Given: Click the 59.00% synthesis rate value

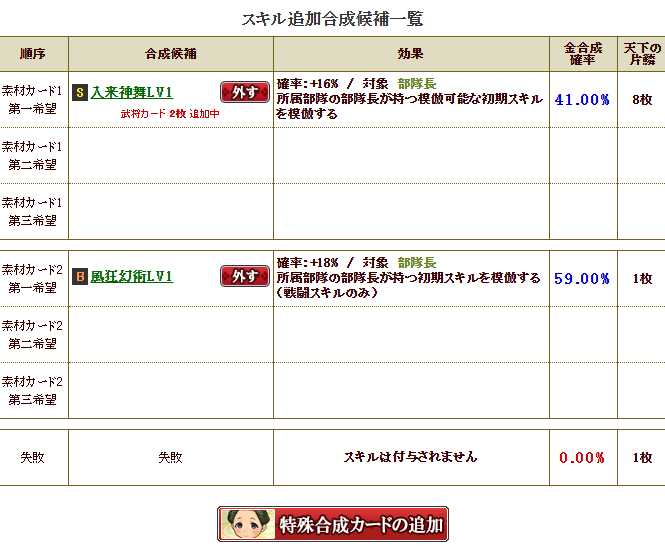Looking at the screenshot, I should pyautogui.click(x=582, y=279).
